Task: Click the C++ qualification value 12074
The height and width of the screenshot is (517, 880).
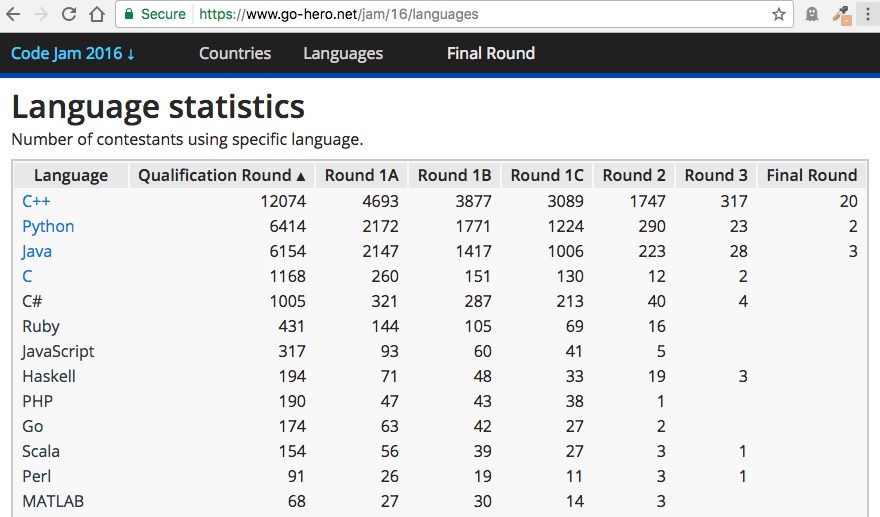Action: 283,201
